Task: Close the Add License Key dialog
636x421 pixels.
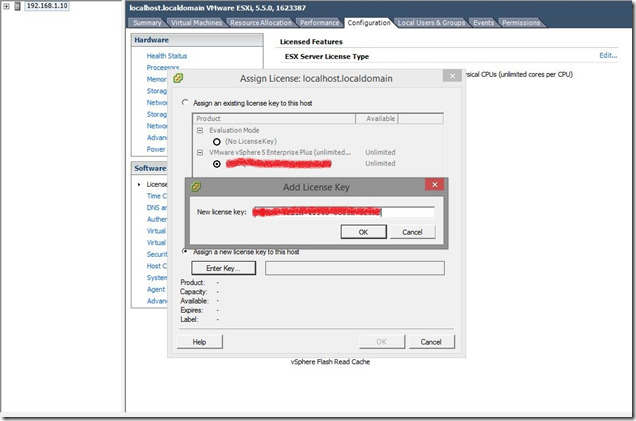Action: [434, 185]
